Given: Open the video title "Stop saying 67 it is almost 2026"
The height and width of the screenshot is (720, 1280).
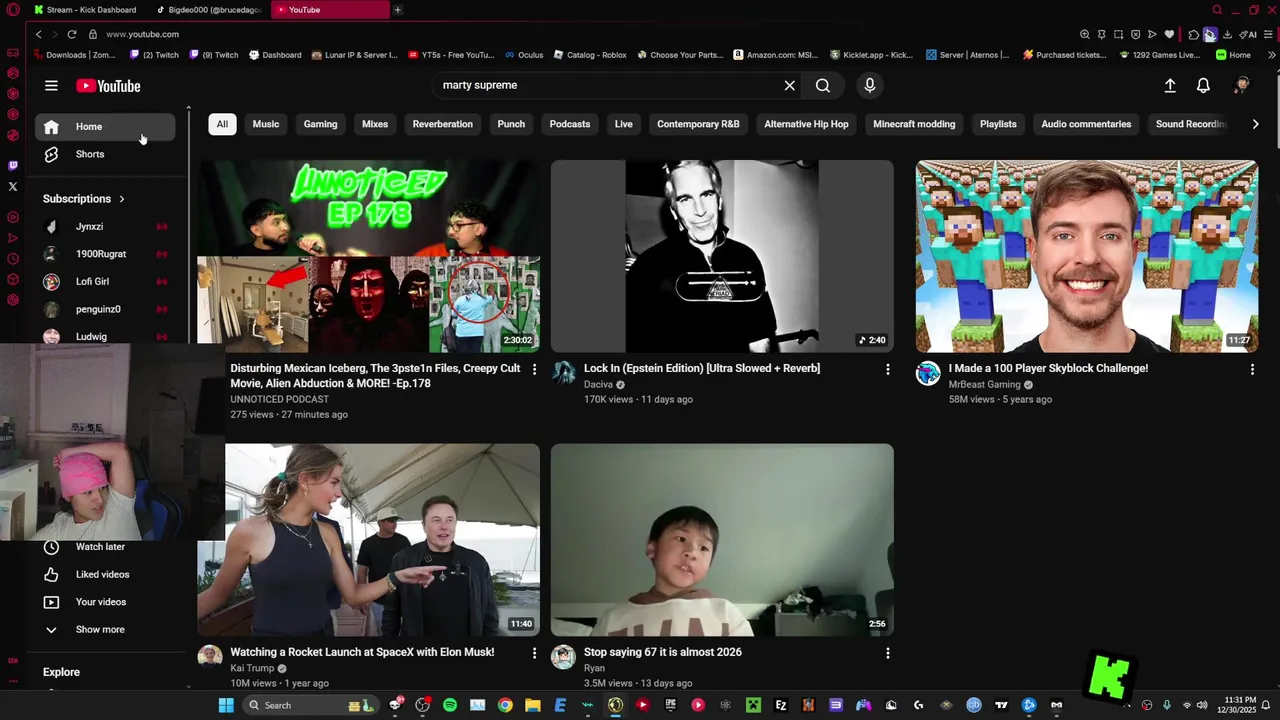Looking at the screenshot, I should click(x=663, y=652).
